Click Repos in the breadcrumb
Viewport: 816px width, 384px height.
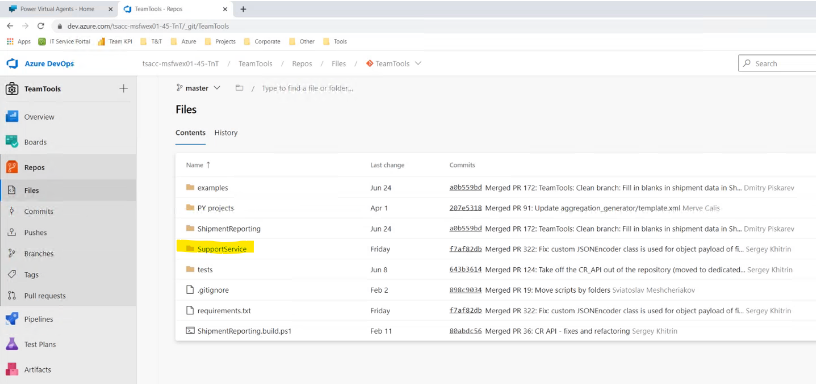click(302, 63)
